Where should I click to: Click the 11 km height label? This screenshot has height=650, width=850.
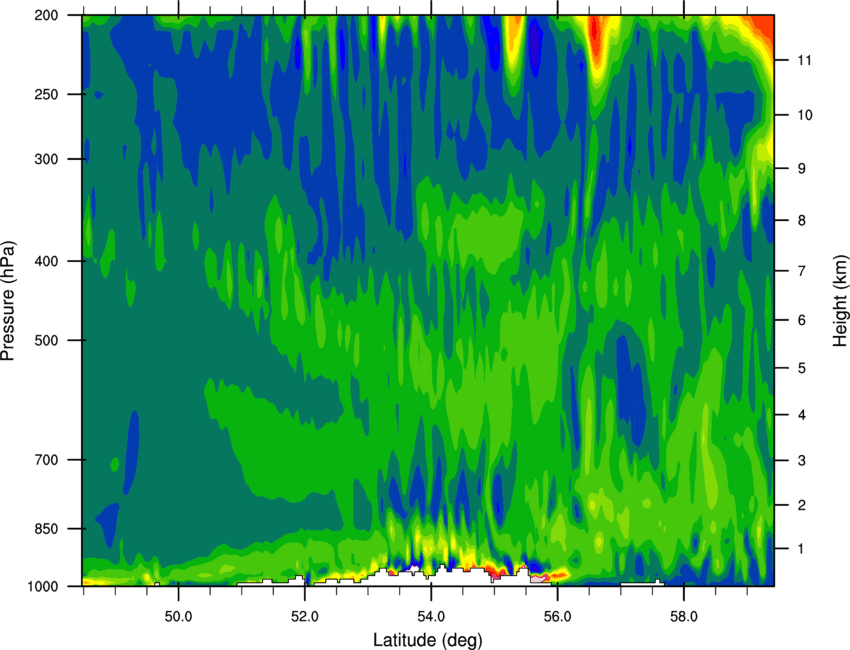(804, 60)
